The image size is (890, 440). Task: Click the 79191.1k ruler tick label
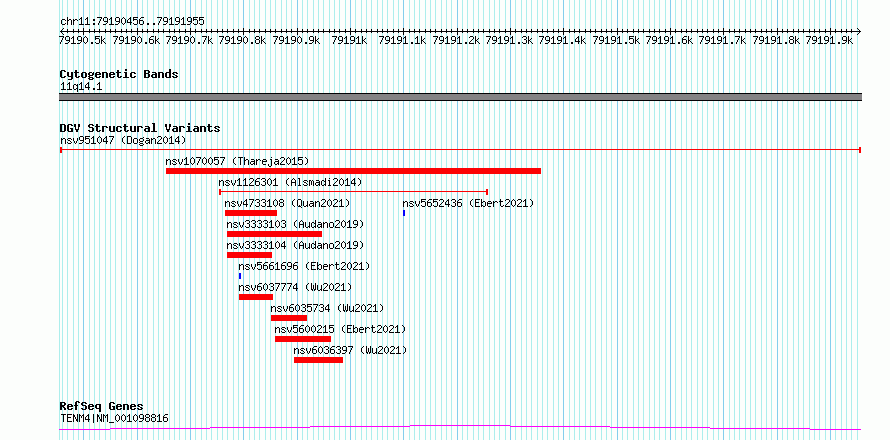(x=402, y=40)
